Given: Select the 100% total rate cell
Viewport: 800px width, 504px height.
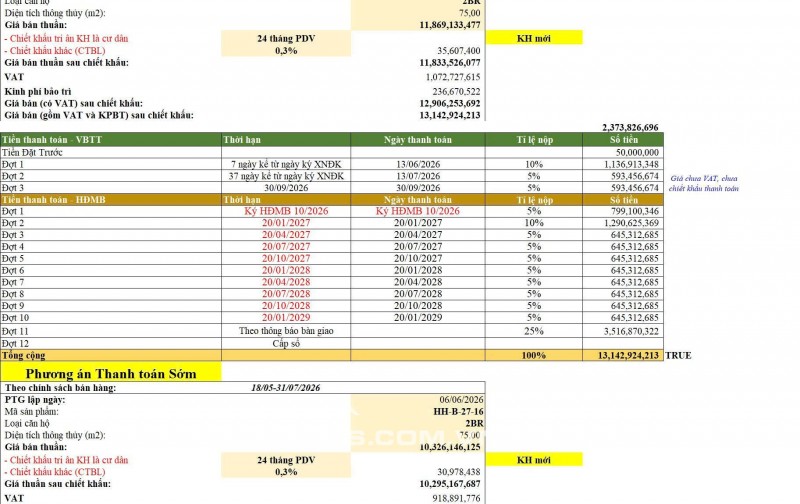Looking at the screenshot, I should [534, 356].
